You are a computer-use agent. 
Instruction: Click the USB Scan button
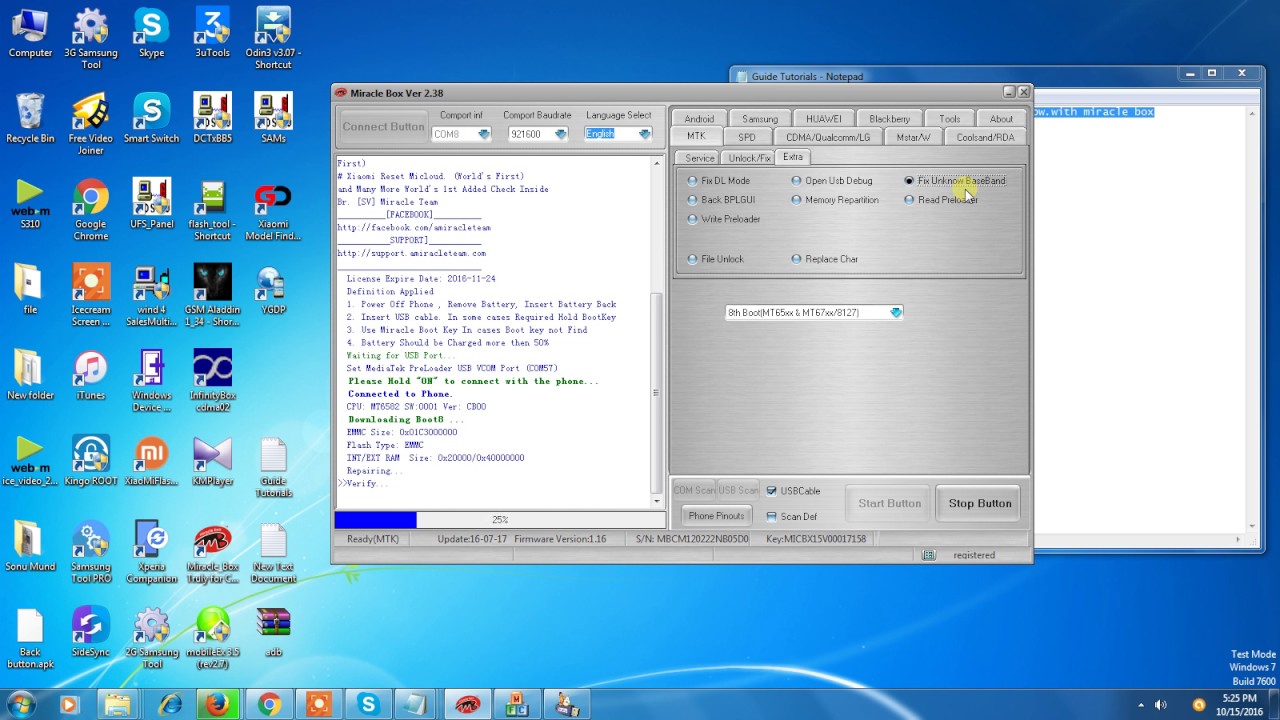(x=738, y=491)
